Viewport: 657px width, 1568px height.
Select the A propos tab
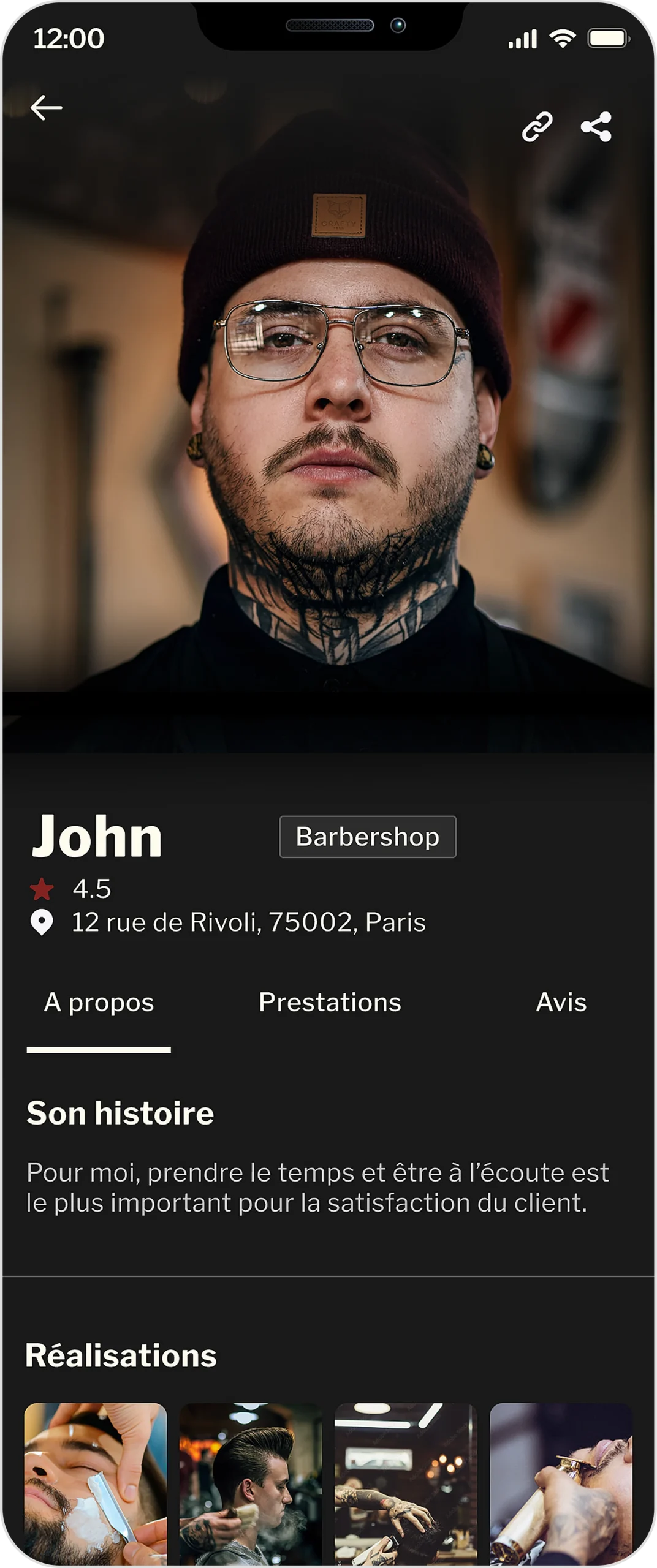[x=99, y=1003]
